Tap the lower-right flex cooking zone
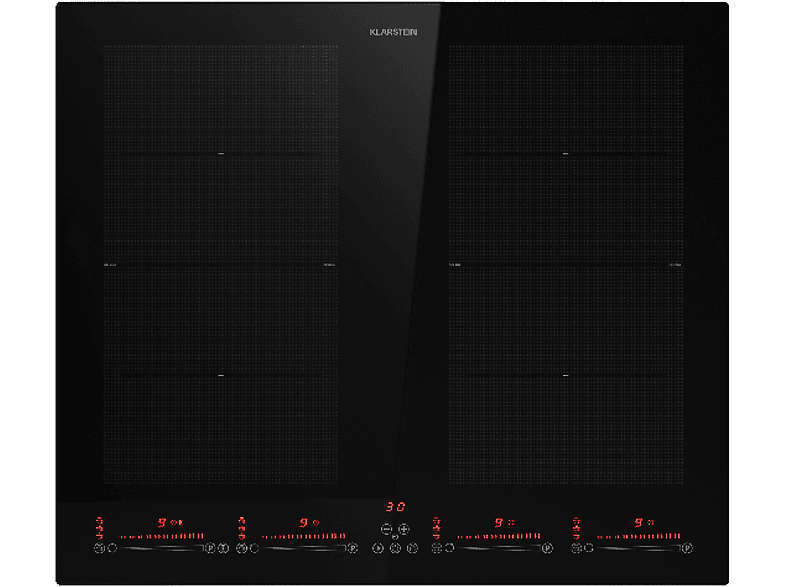This screenshot has width=786, height=587. 565,374
